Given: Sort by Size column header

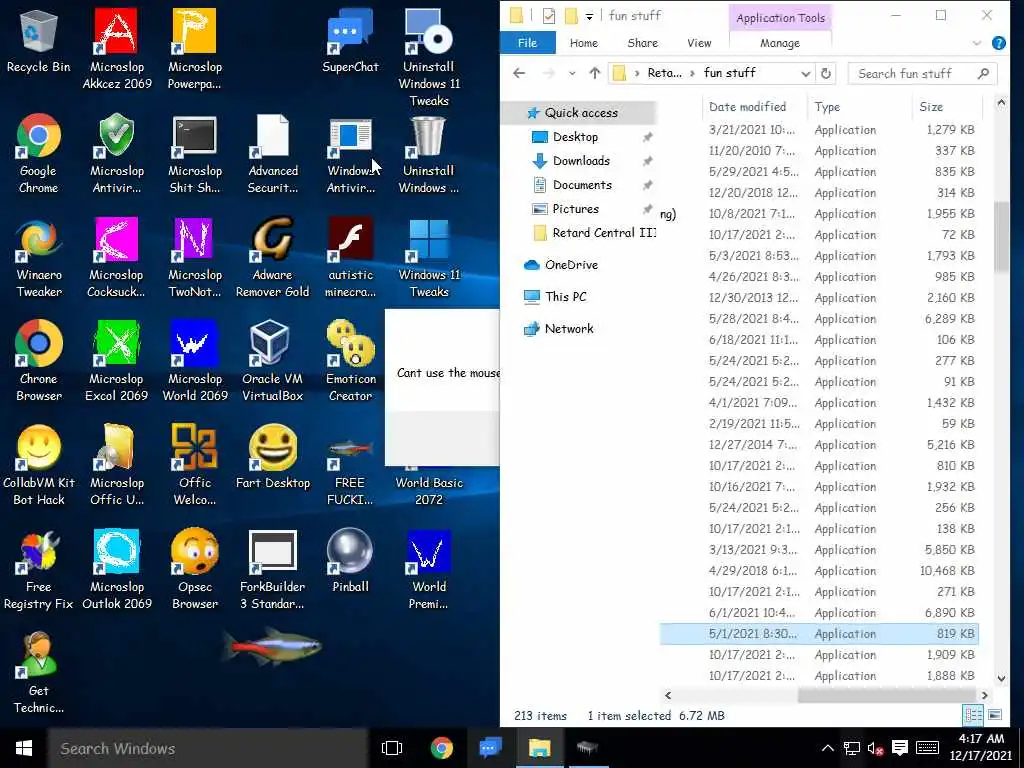Looking at the screenshot, I should click(947, 107).
